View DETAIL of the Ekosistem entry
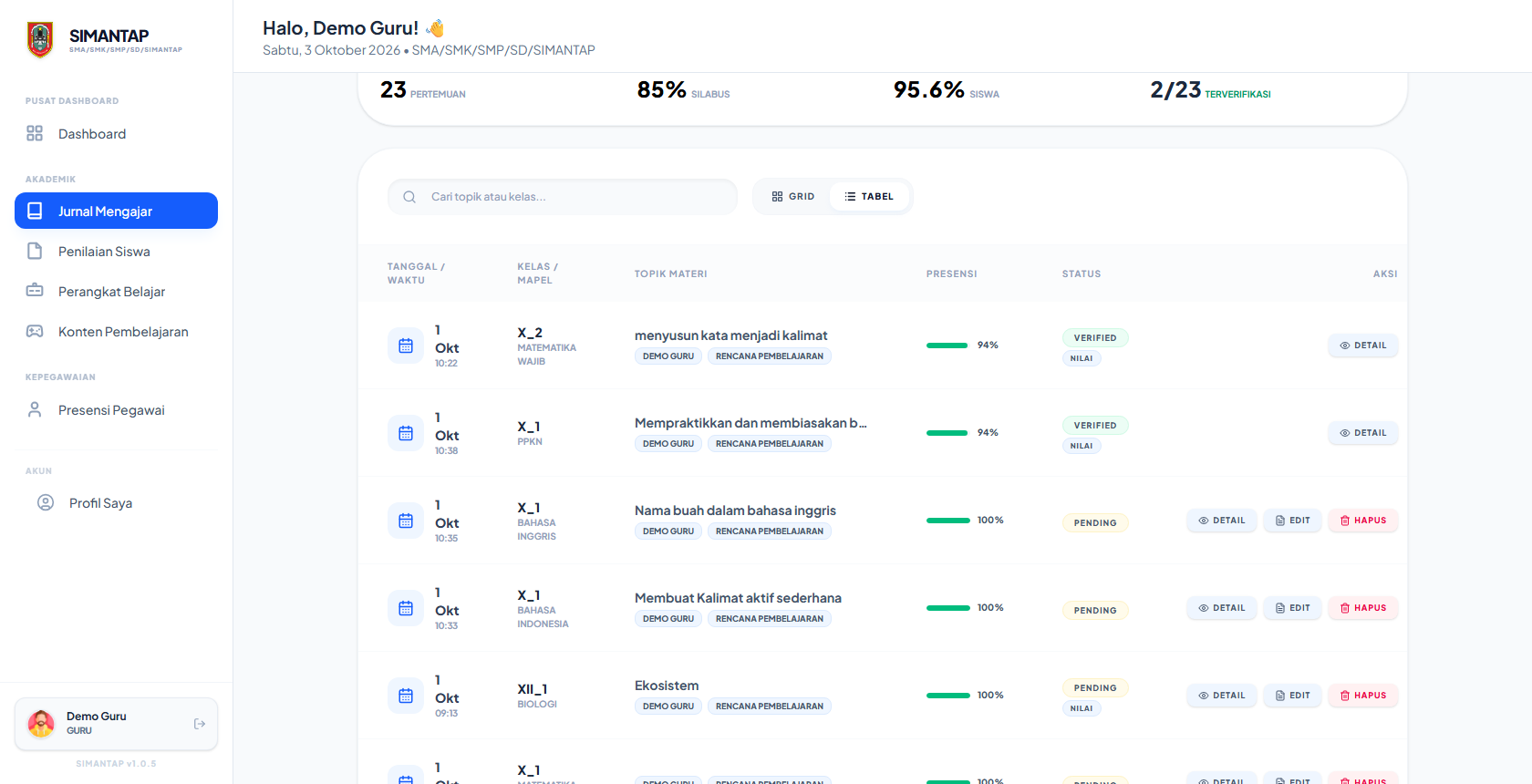Screen dimensions: 1532x784 click(1222, 696)
